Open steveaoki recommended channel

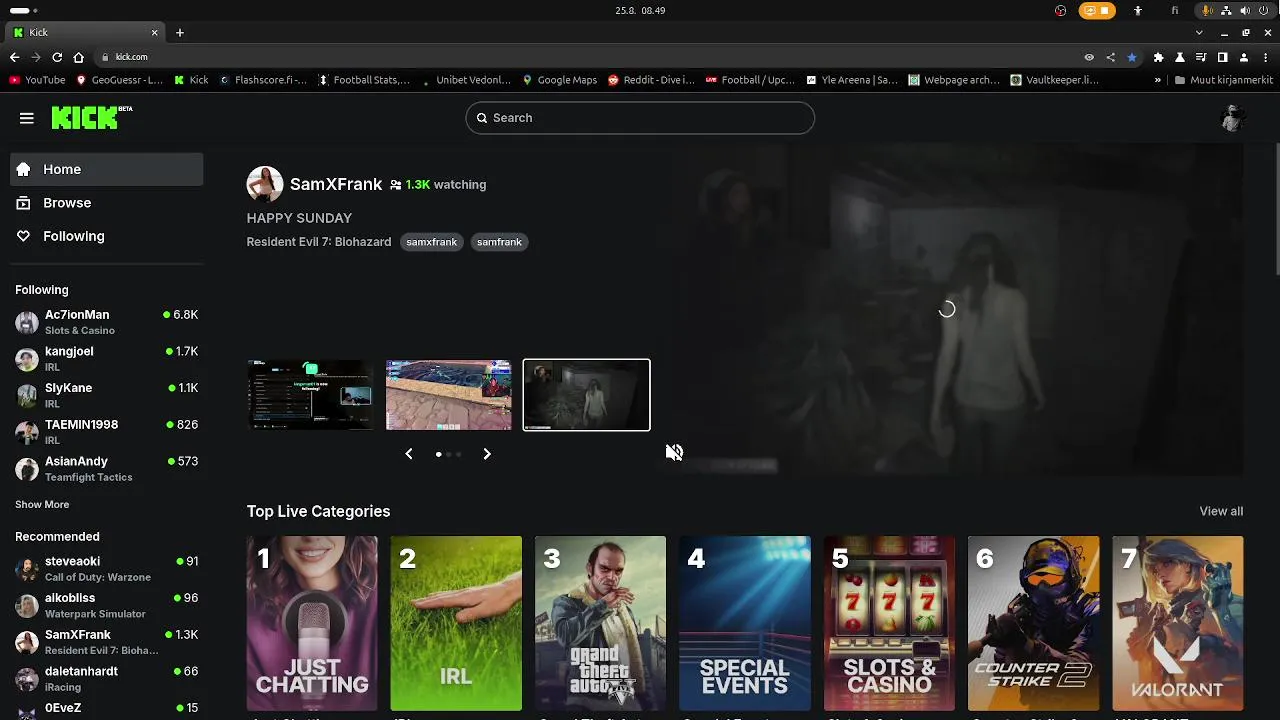pyautogui.click(x=106, y=569)
